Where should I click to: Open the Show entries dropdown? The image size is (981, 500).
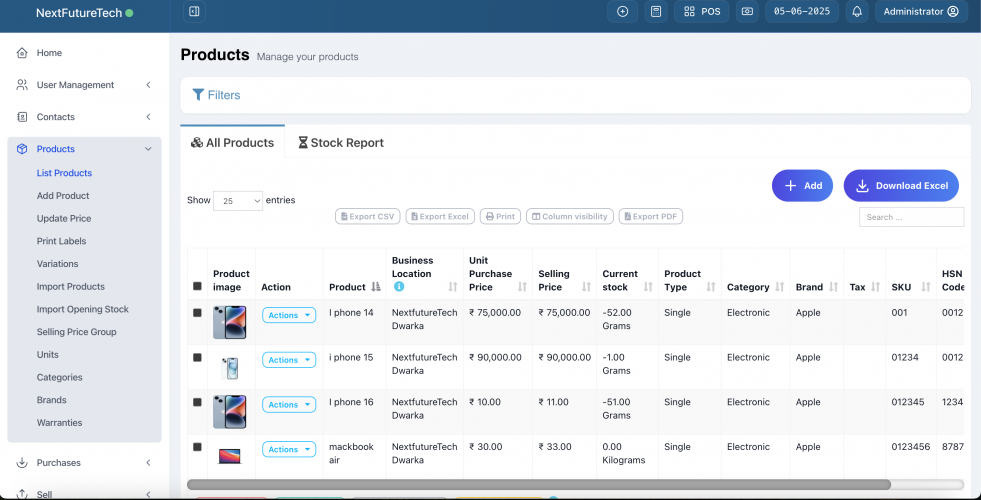coord(238,201)
